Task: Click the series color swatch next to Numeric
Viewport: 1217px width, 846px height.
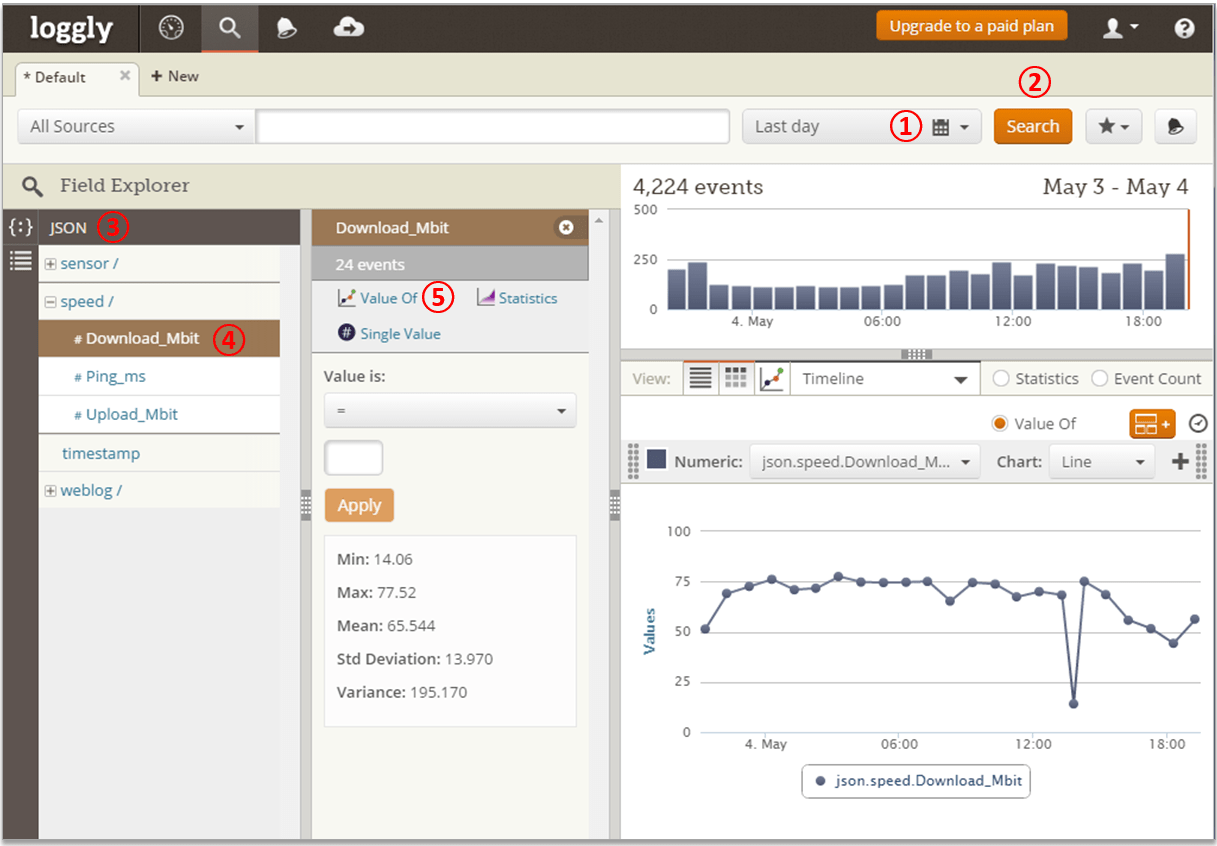Action: 657,460
